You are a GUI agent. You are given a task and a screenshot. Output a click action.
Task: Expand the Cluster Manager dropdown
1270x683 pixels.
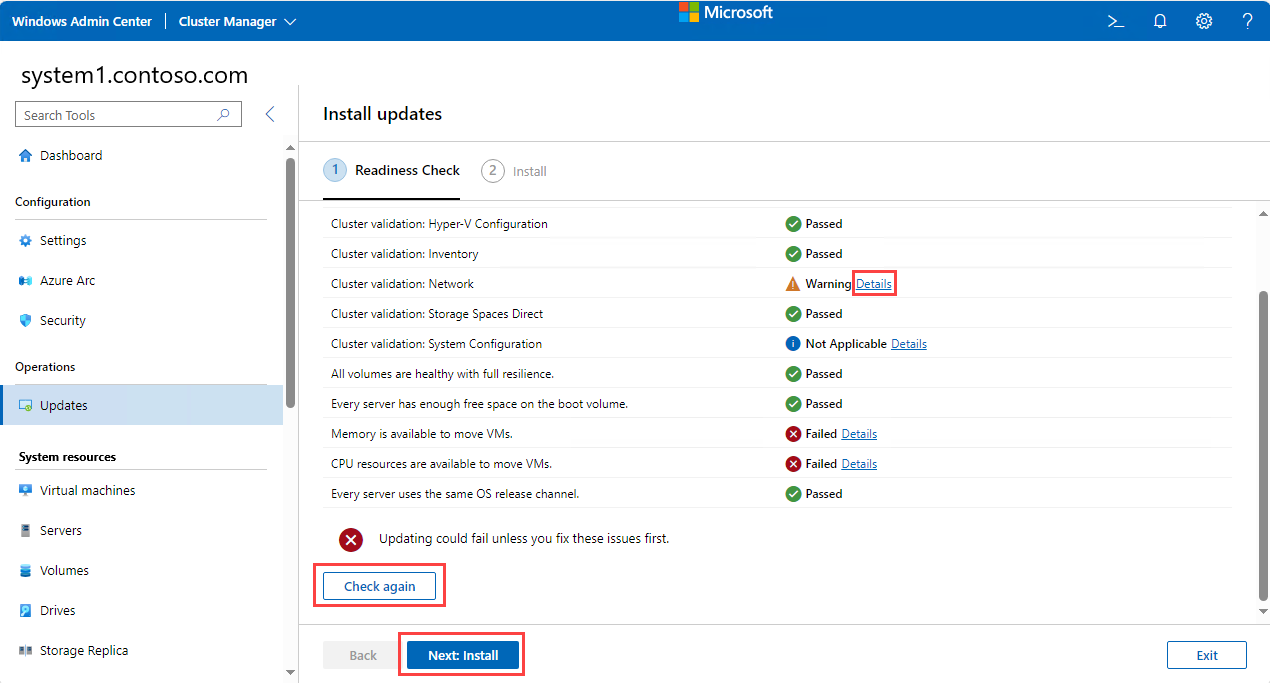click(x=237, y=21)
